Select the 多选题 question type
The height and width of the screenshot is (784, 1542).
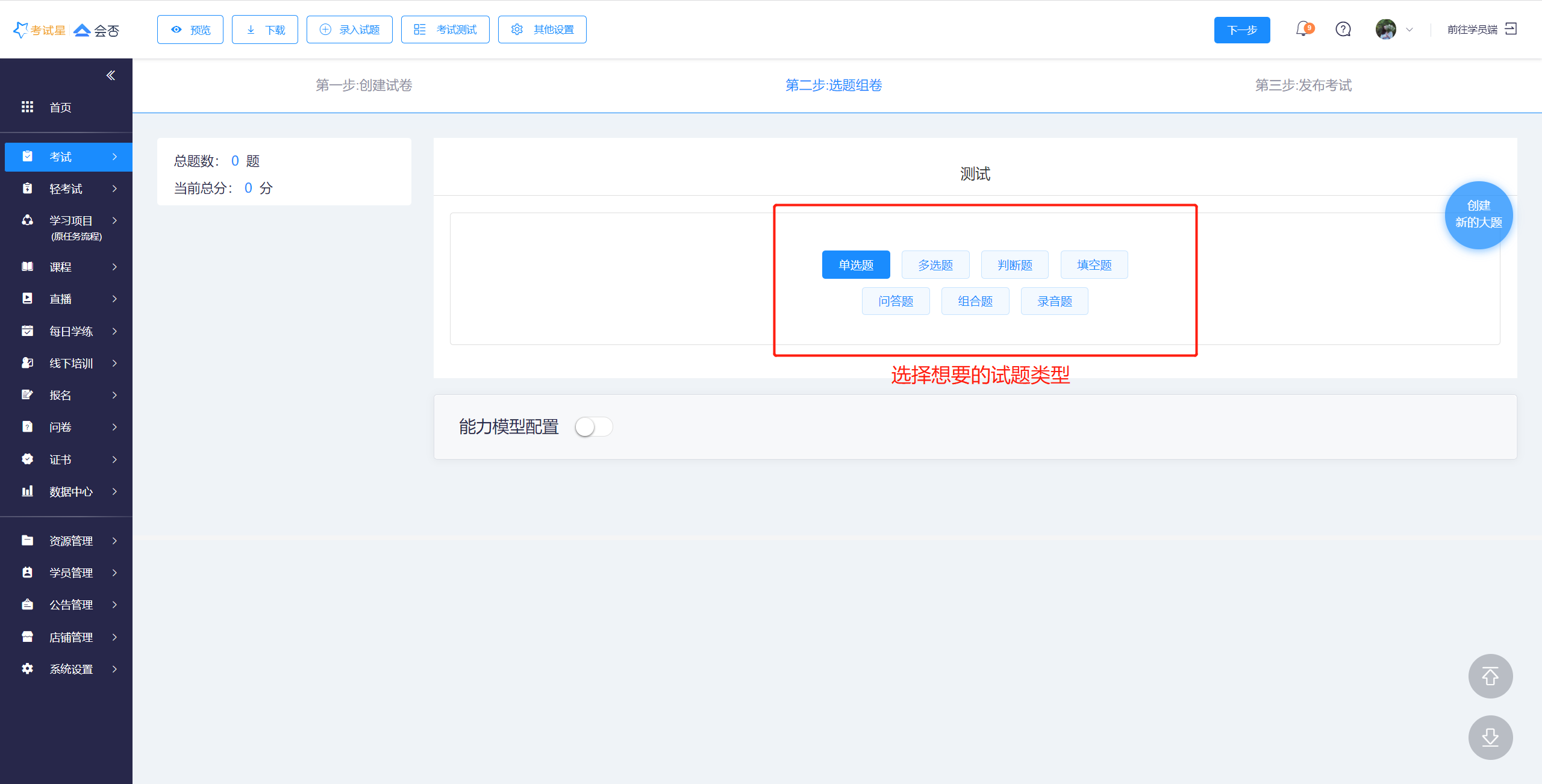point(935,265)
